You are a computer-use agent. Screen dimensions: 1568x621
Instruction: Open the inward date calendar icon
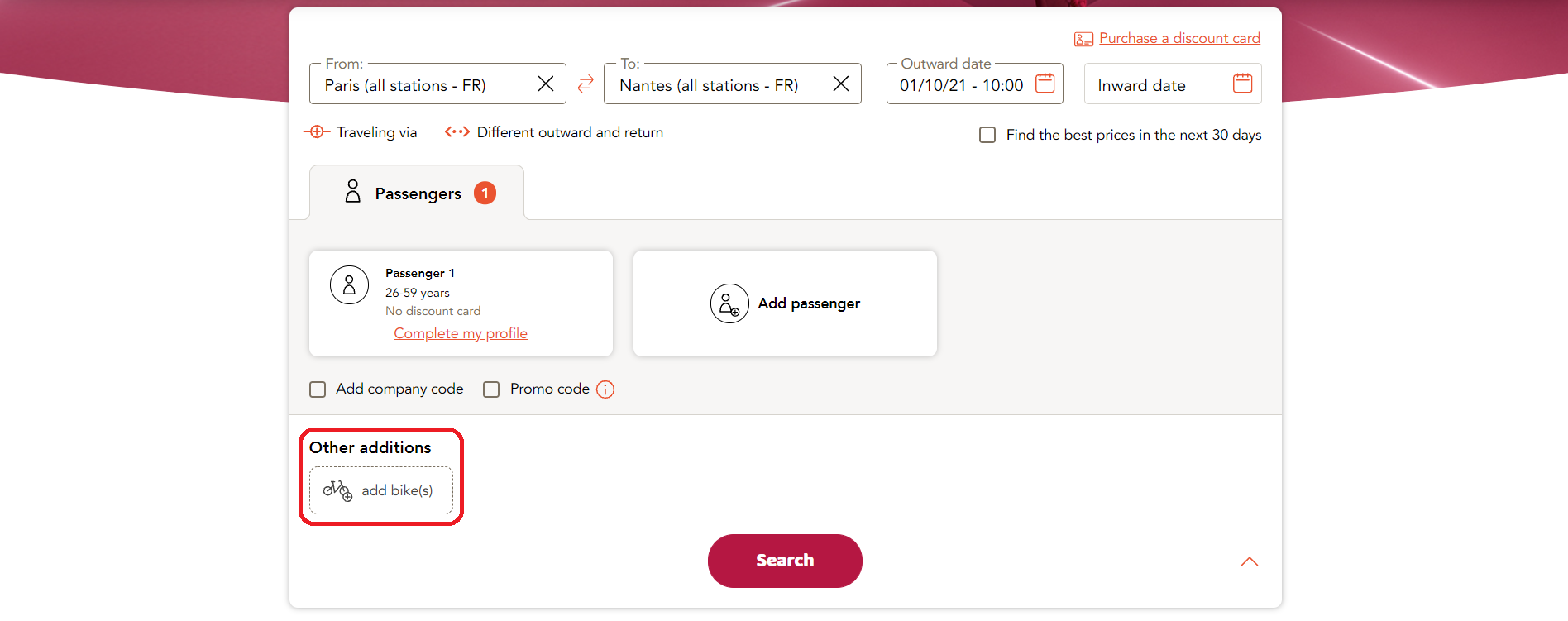(x=1242, y=84)
